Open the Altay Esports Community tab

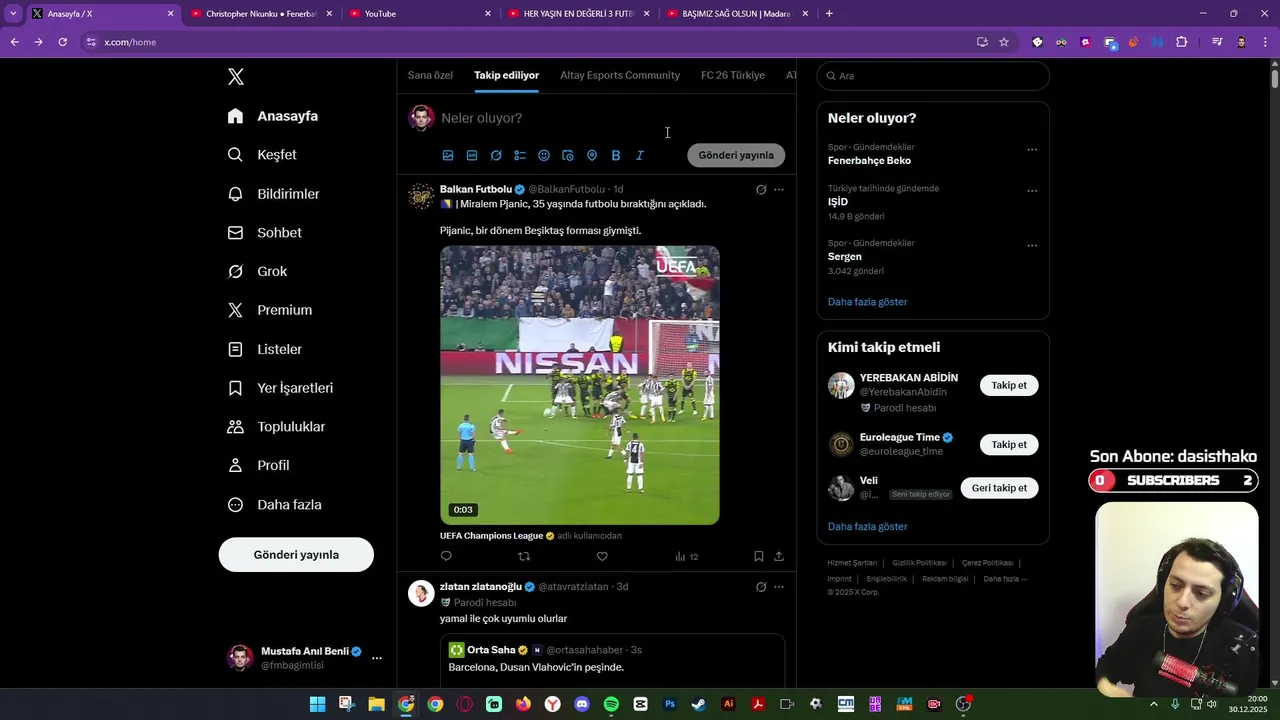[620, 75]
